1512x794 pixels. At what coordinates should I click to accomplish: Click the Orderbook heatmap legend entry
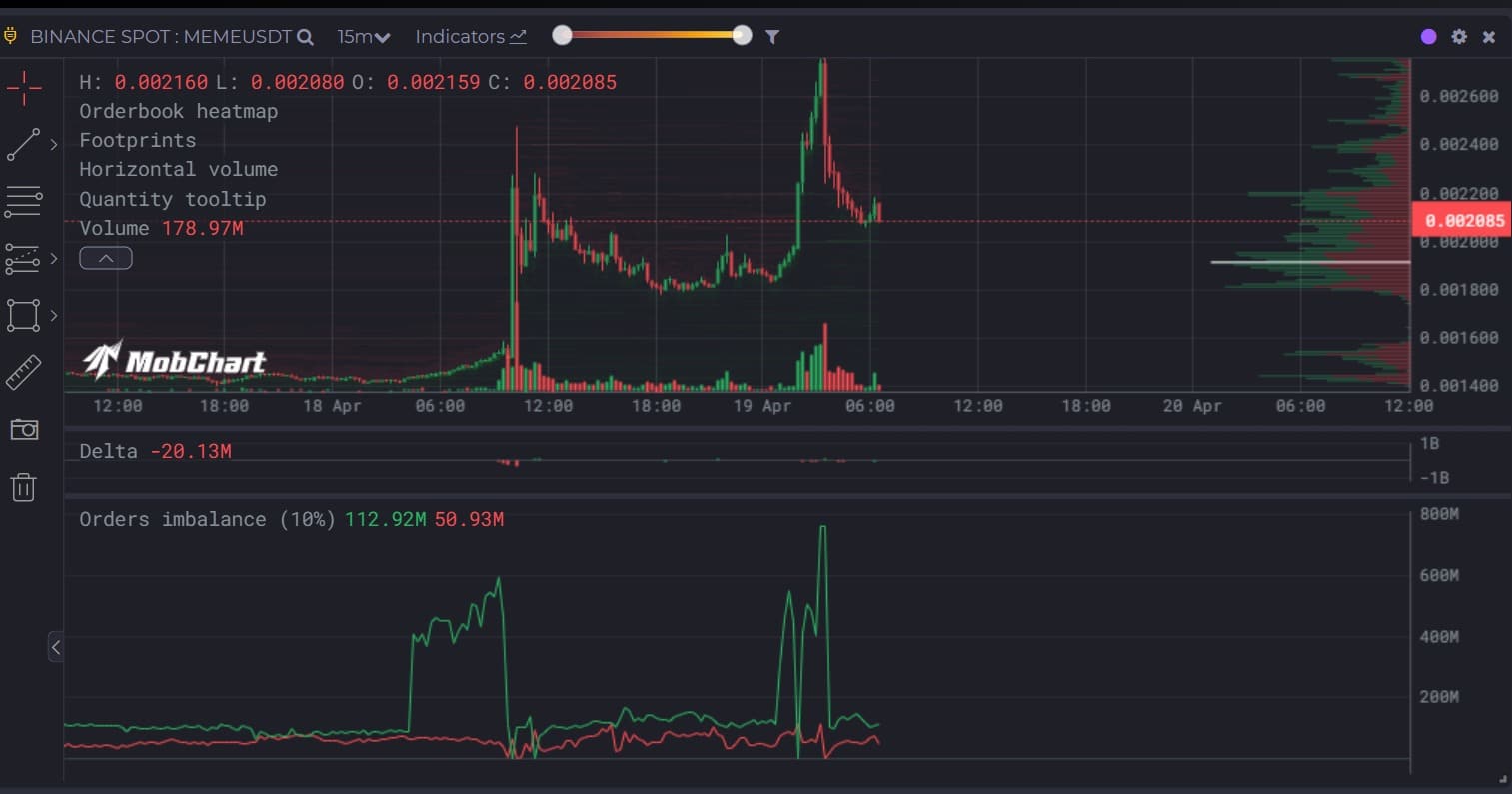[x=179, y=111]
